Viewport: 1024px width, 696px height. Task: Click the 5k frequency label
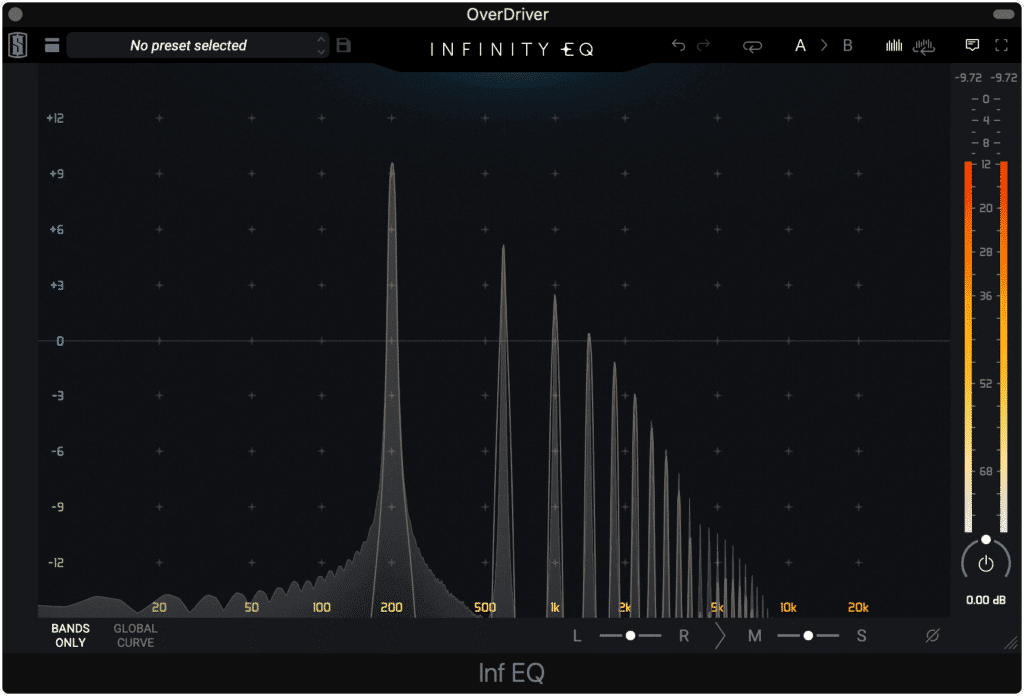717,607
